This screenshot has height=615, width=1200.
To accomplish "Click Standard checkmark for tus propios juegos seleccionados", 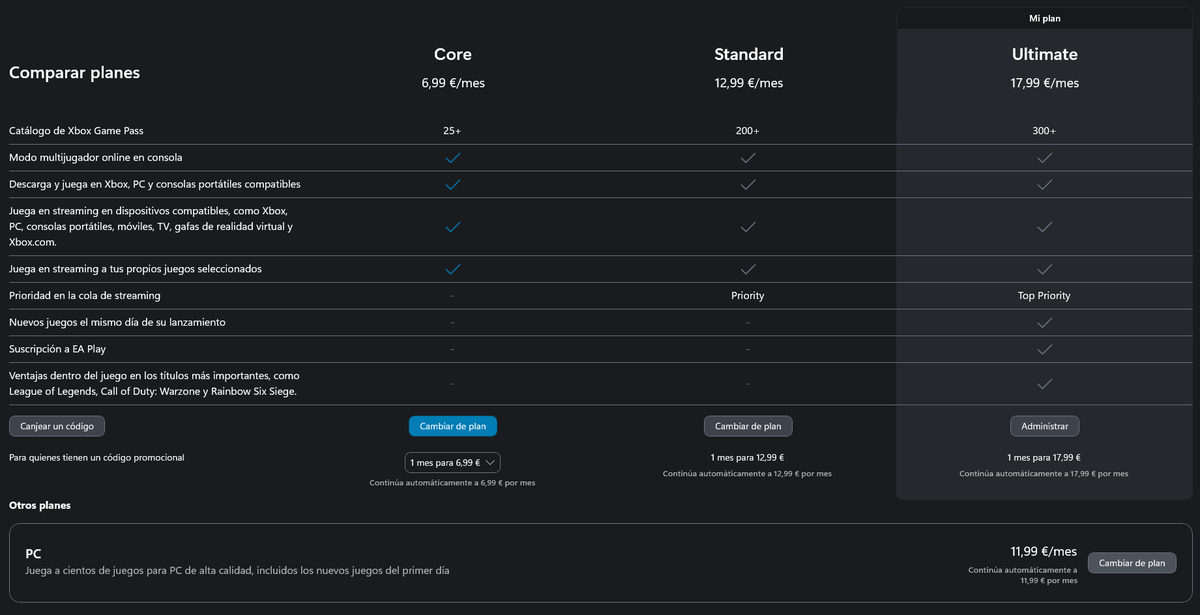I will pos(748,269).
